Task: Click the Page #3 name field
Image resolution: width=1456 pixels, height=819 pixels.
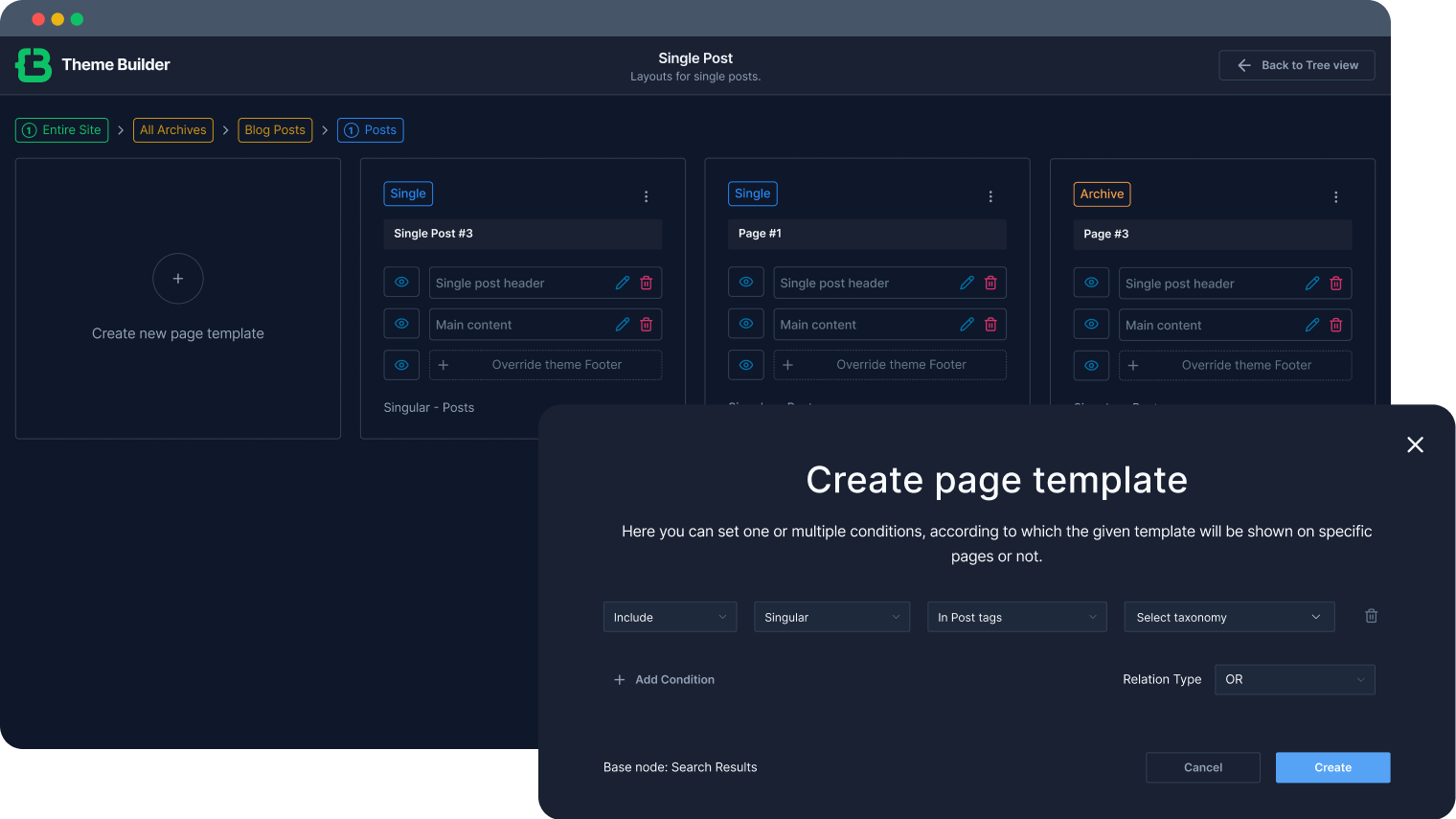Action: 1213,235
